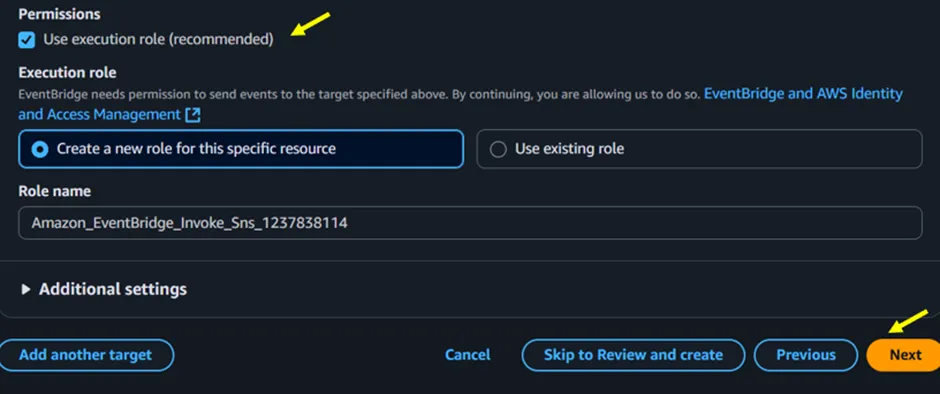Select the 'Create a new role' radio button
Viewport: 940px width, 394px height.
[40, 149]
